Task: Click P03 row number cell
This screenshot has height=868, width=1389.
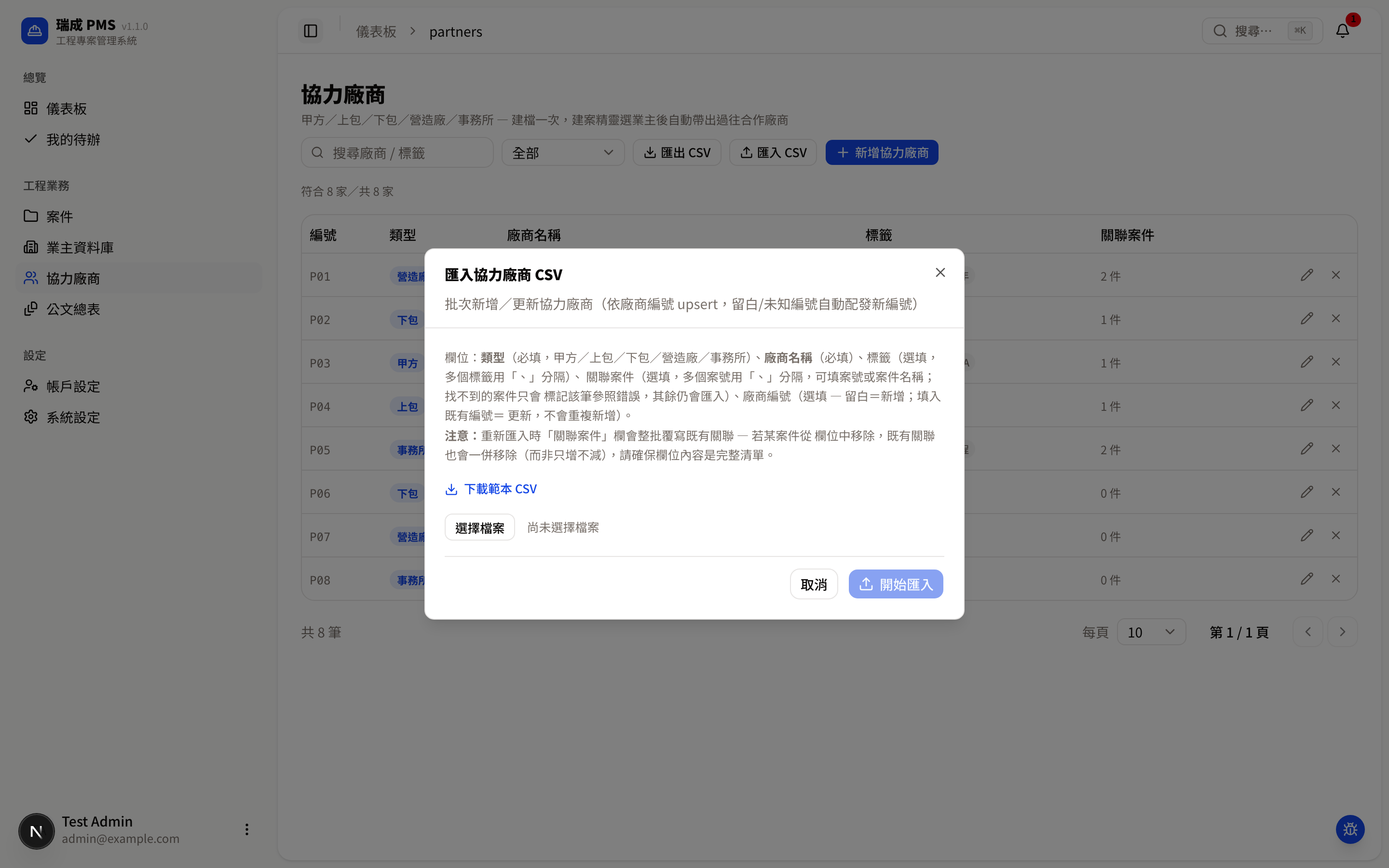Action: click(x=320, y=364)
